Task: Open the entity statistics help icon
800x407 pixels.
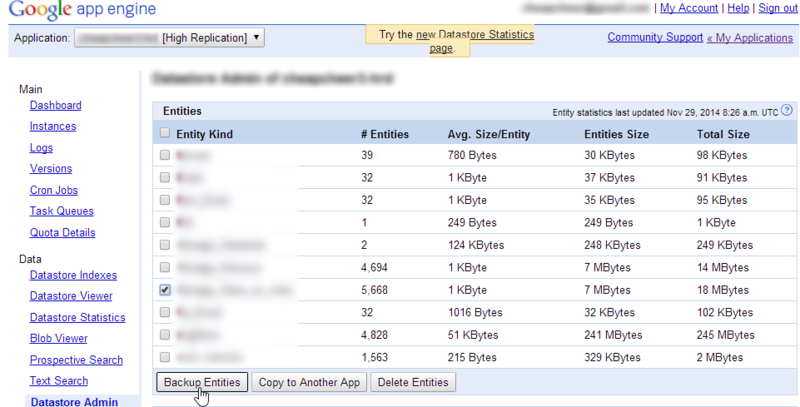Action: pyautogui.click(x=787, y=110)
